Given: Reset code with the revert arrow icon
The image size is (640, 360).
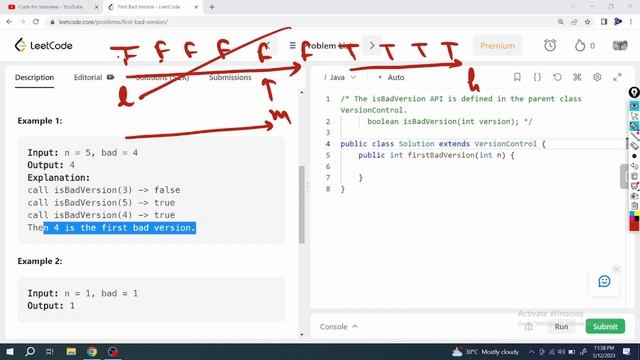Looking at the screenshot, I should pyautogui.click(x=557, y=77).
